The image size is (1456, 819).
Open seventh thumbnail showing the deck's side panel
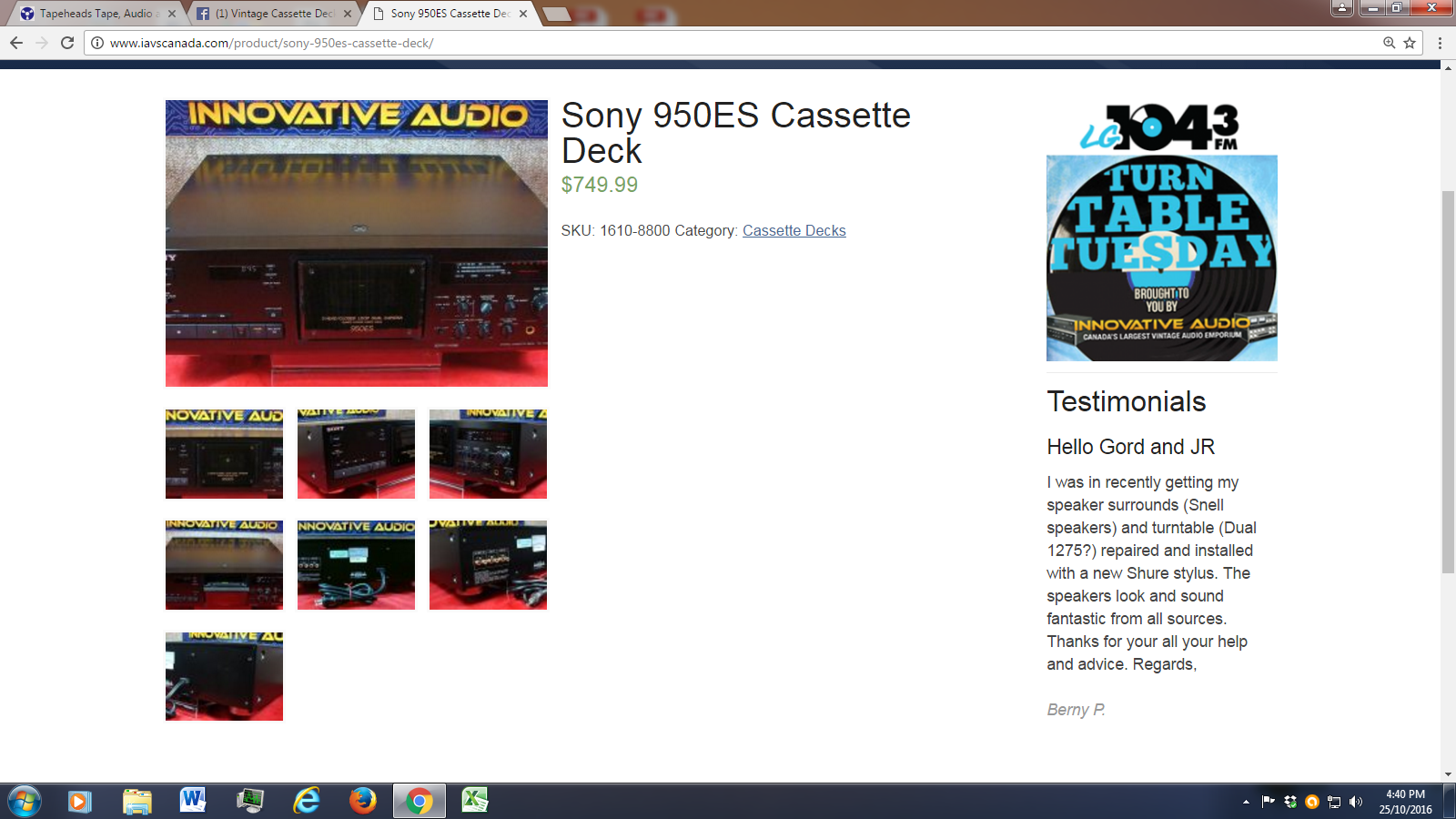click(224, 676)
